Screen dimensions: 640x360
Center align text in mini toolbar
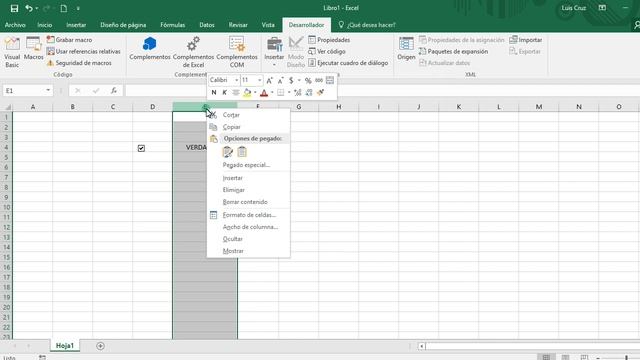[236, 93]
